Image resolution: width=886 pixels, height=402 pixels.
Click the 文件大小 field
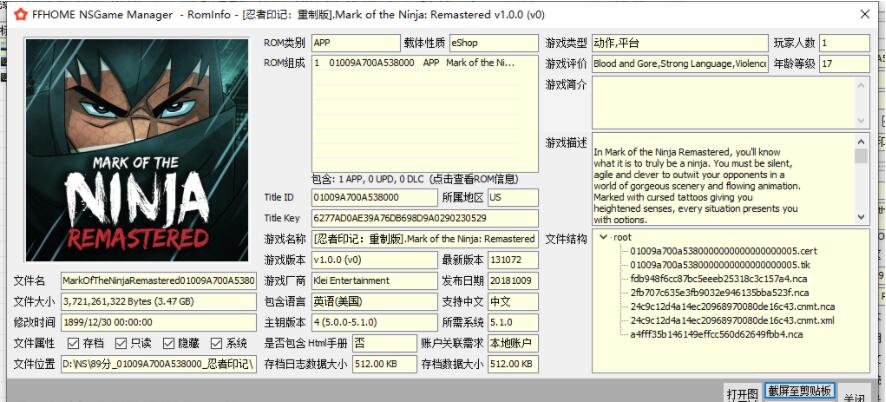click(159, 301)
